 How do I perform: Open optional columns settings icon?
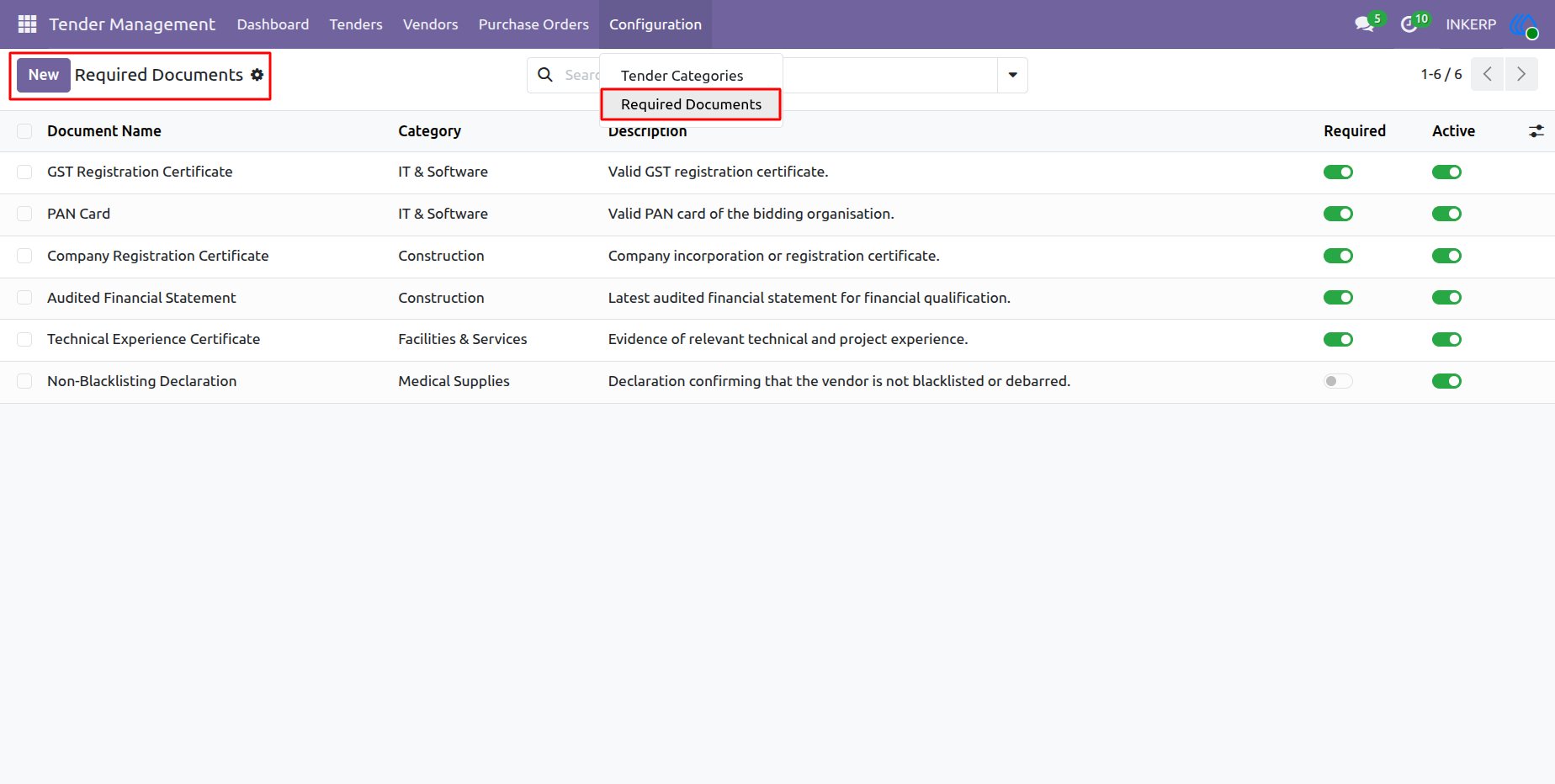click(1536, 131)
